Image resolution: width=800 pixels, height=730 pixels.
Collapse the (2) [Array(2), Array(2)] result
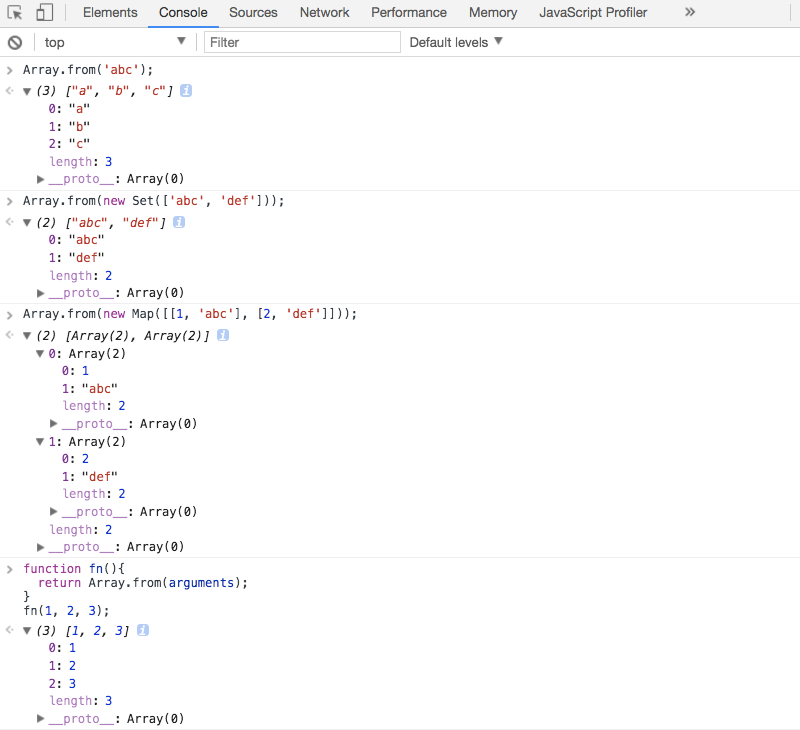coord(27,336)
